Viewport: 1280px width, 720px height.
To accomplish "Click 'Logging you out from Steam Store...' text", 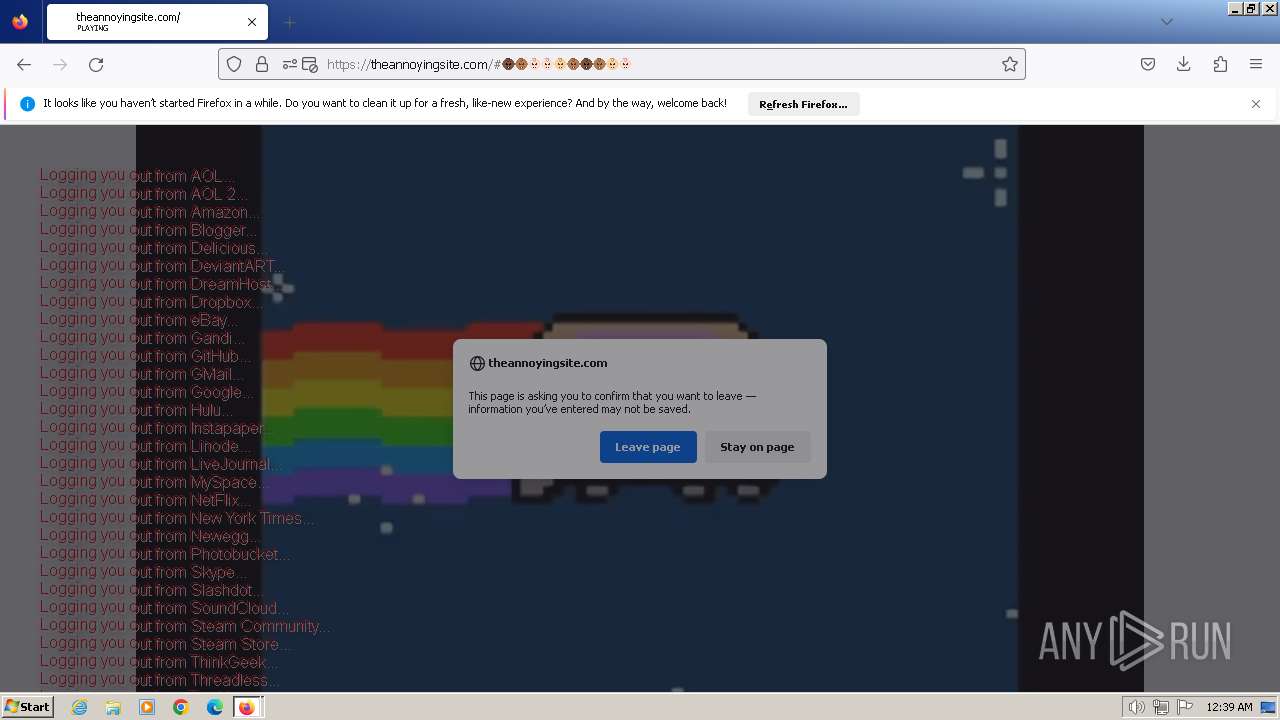I will click(x=166, y=643).
